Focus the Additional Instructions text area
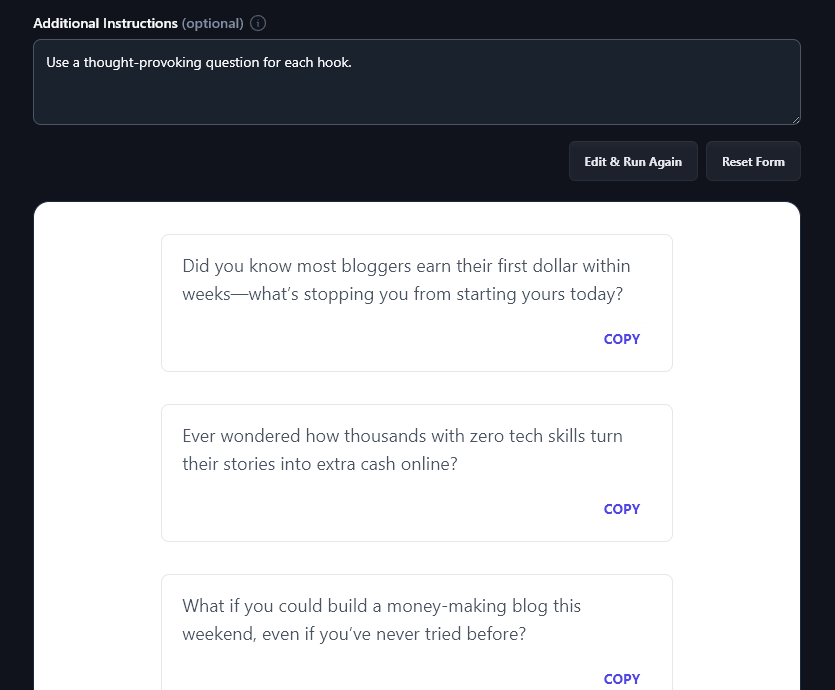835x690 pixels. coord(416,95)
